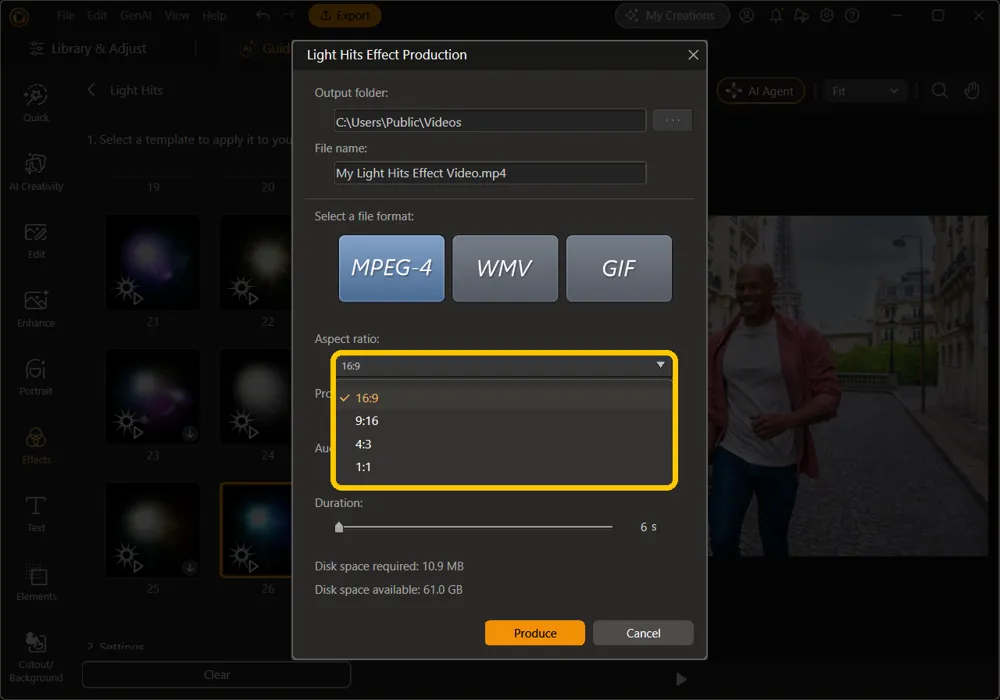Pick the GIF file format
Screen dimensions: 1000x700
pos(619,268)
